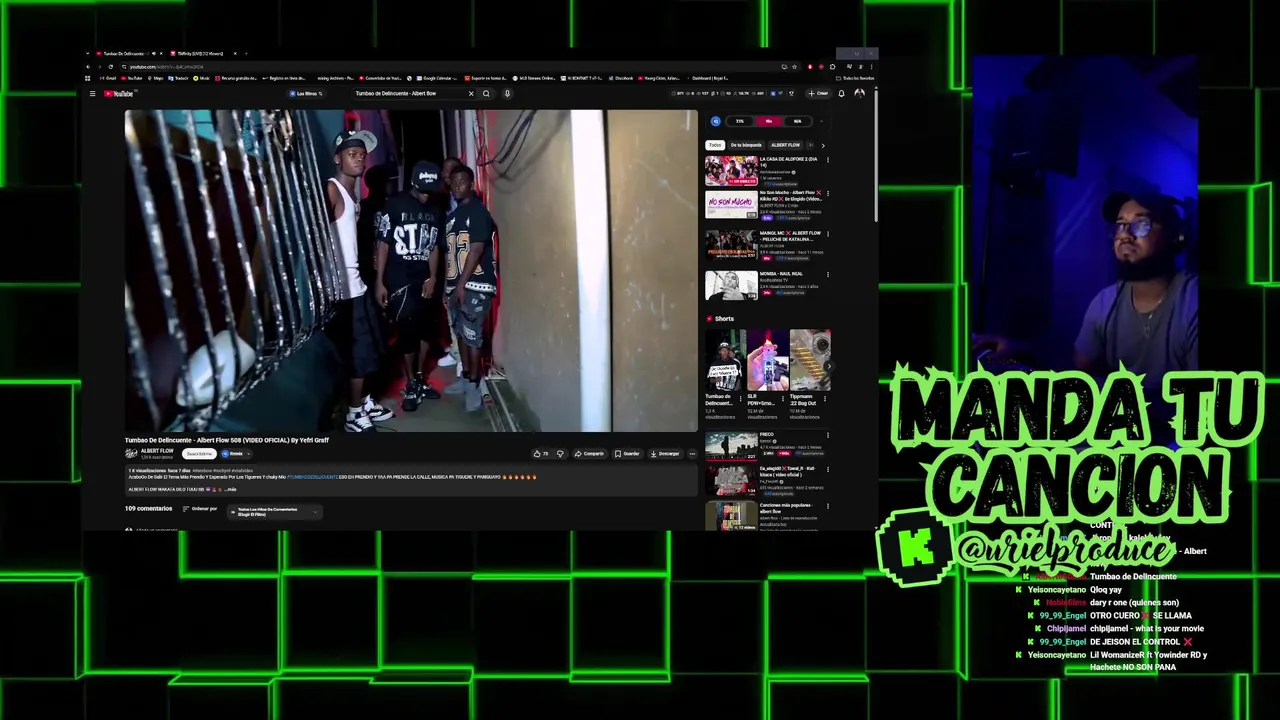Reload the page with the browser refresh icon
Screen dimensions: 1280x720
[x=110, y=67]
